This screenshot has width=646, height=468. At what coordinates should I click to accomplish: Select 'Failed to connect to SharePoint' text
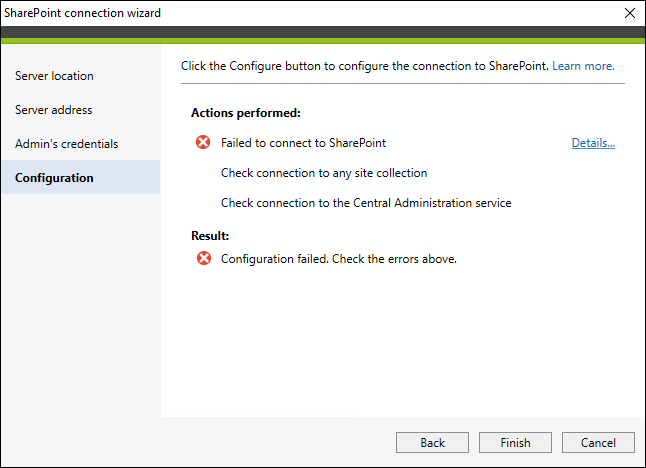[x=303, y=143]
